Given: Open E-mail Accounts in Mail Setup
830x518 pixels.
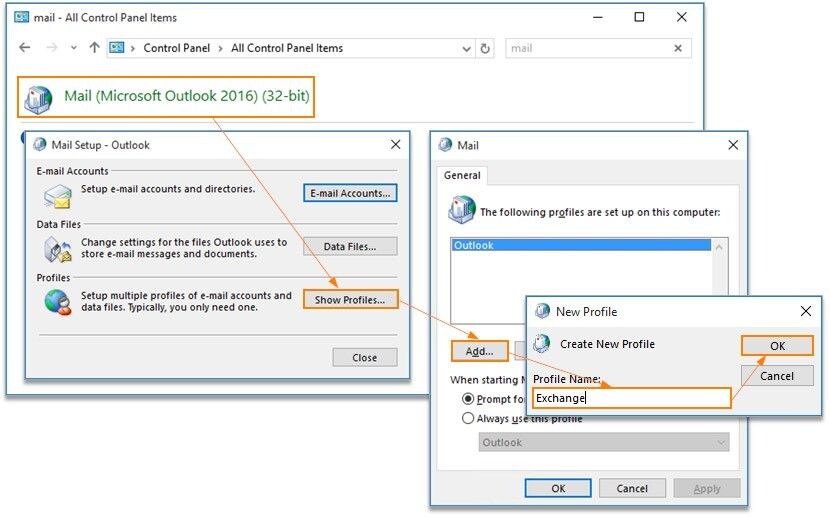Looking at the screenshot, I should tap(350, 193).
